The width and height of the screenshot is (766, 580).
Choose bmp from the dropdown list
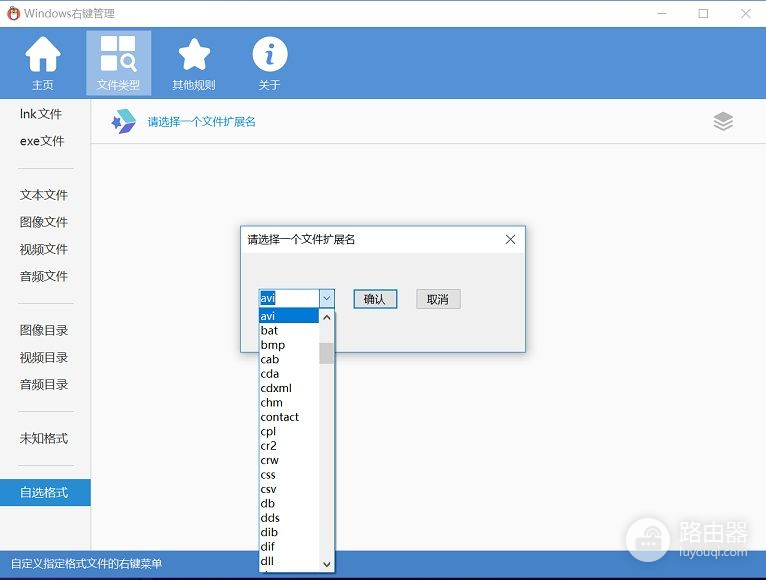[273, 345]
